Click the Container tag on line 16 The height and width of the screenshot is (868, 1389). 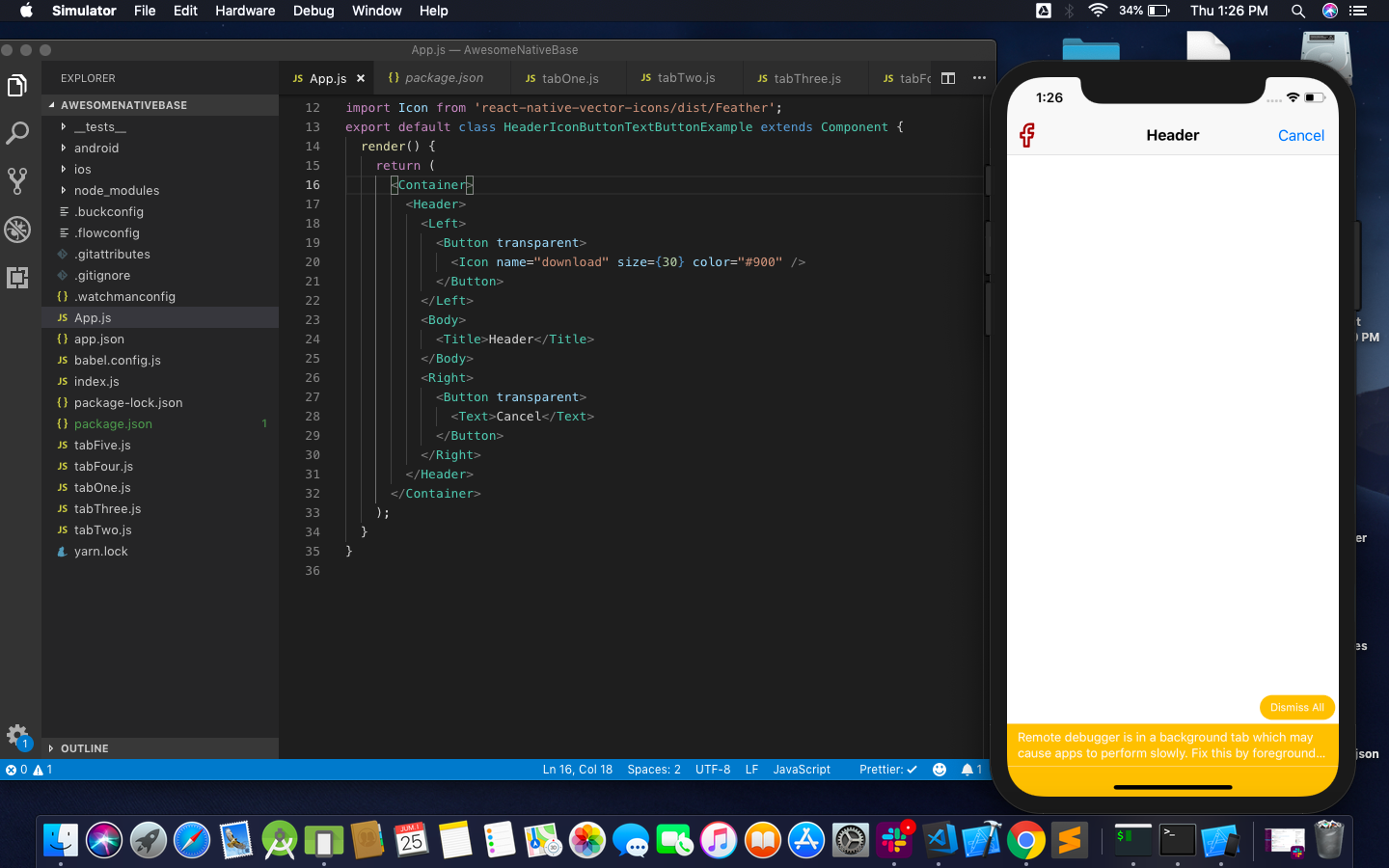(432, 185)
